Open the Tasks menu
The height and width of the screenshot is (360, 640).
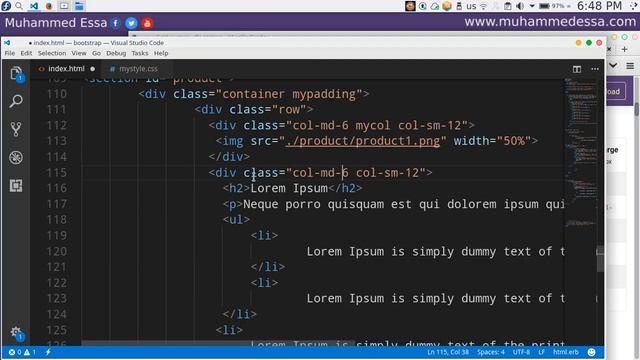[x=140, y=53]
